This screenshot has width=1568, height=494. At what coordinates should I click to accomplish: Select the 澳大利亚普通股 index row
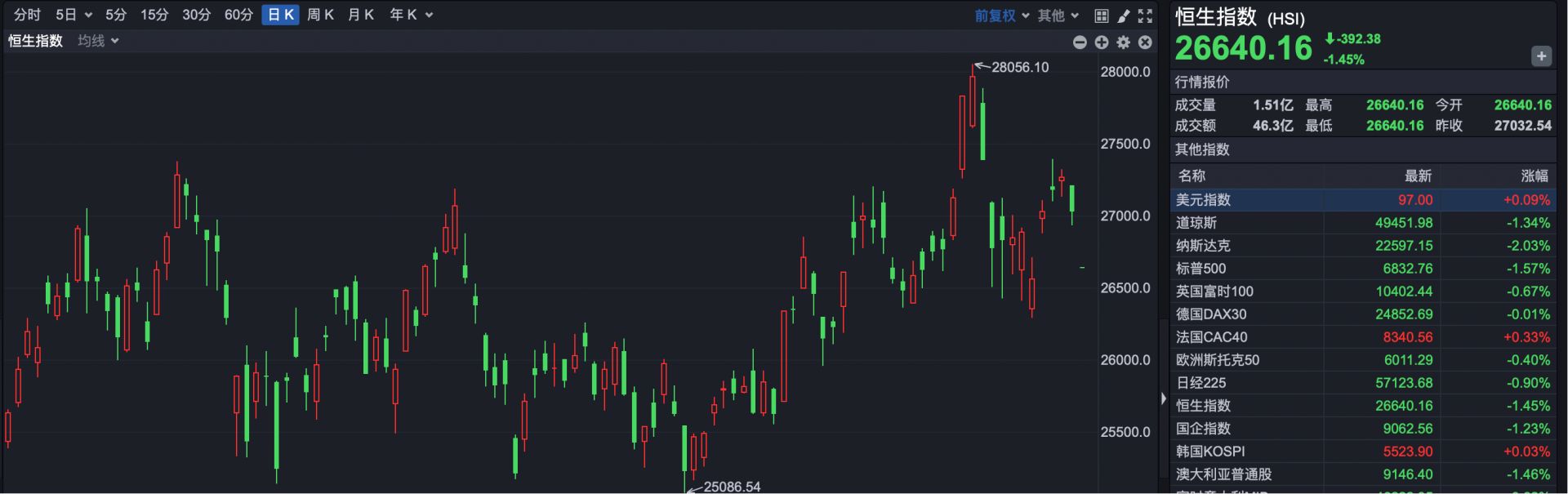tap(1363, 474)
